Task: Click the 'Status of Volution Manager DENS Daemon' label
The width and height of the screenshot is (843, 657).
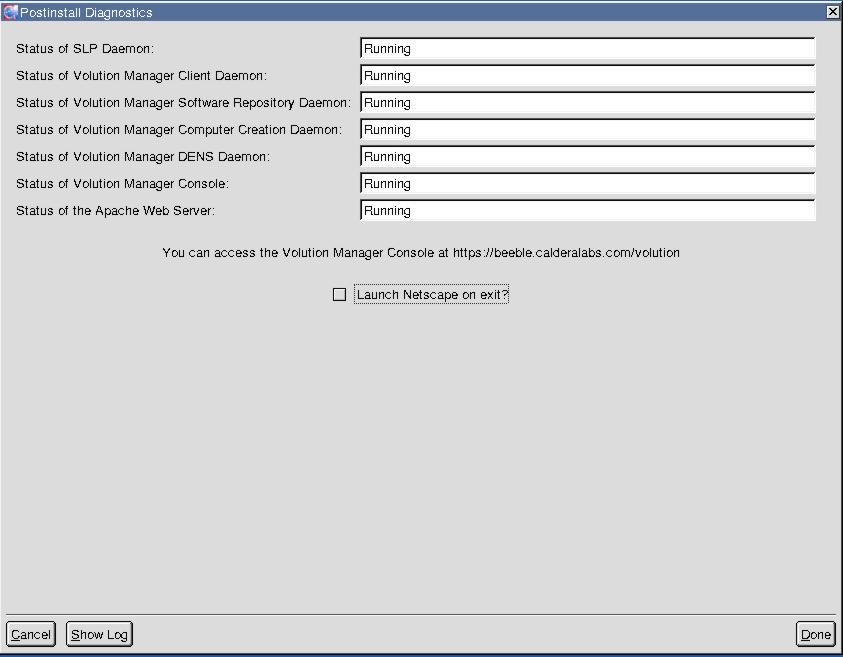Action: 143,157
